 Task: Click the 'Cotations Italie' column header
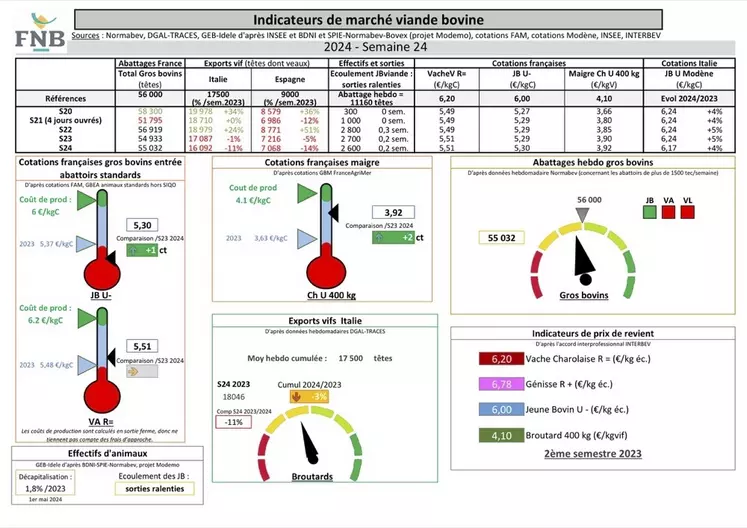pos(689,63)
